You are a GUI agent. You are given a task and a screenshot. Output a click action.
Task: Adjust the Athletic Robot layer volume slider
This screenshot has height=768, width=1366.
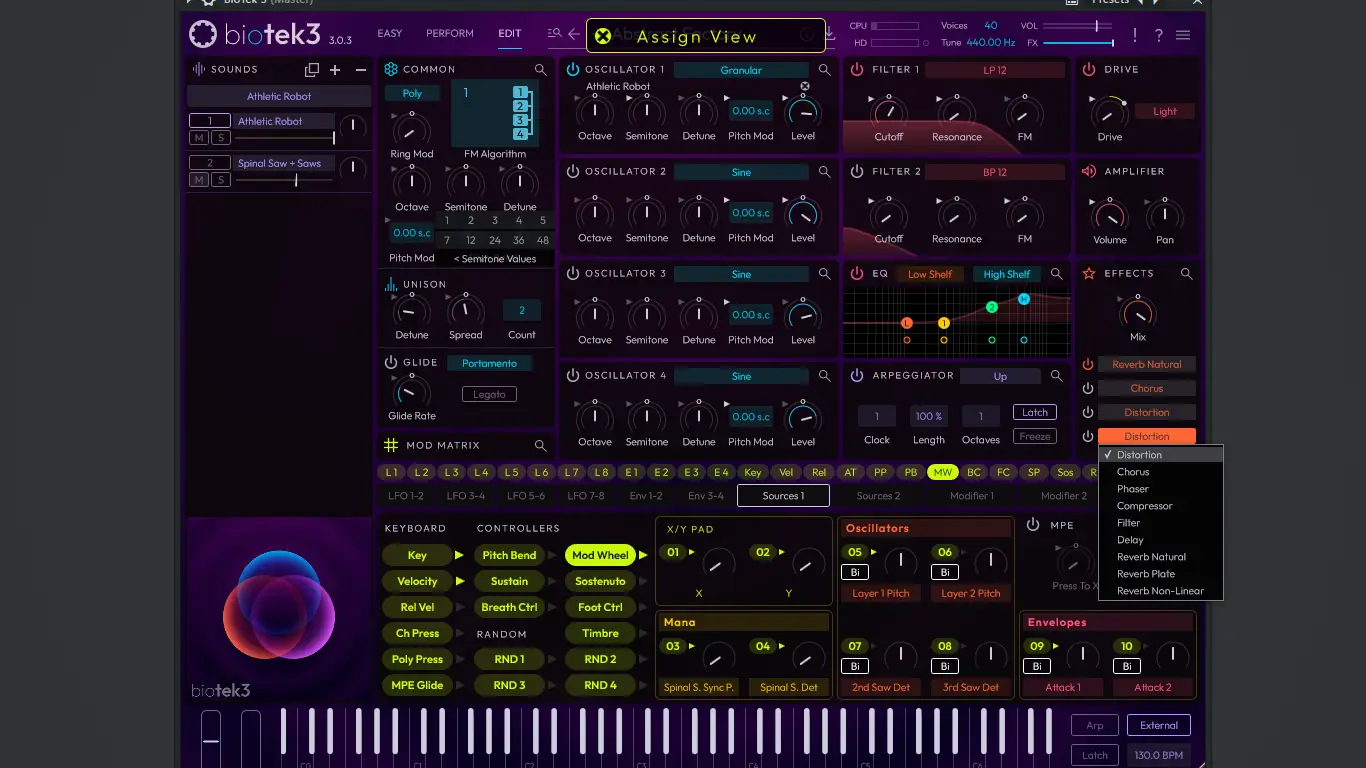pyautogui.click(x=285, y=138)
